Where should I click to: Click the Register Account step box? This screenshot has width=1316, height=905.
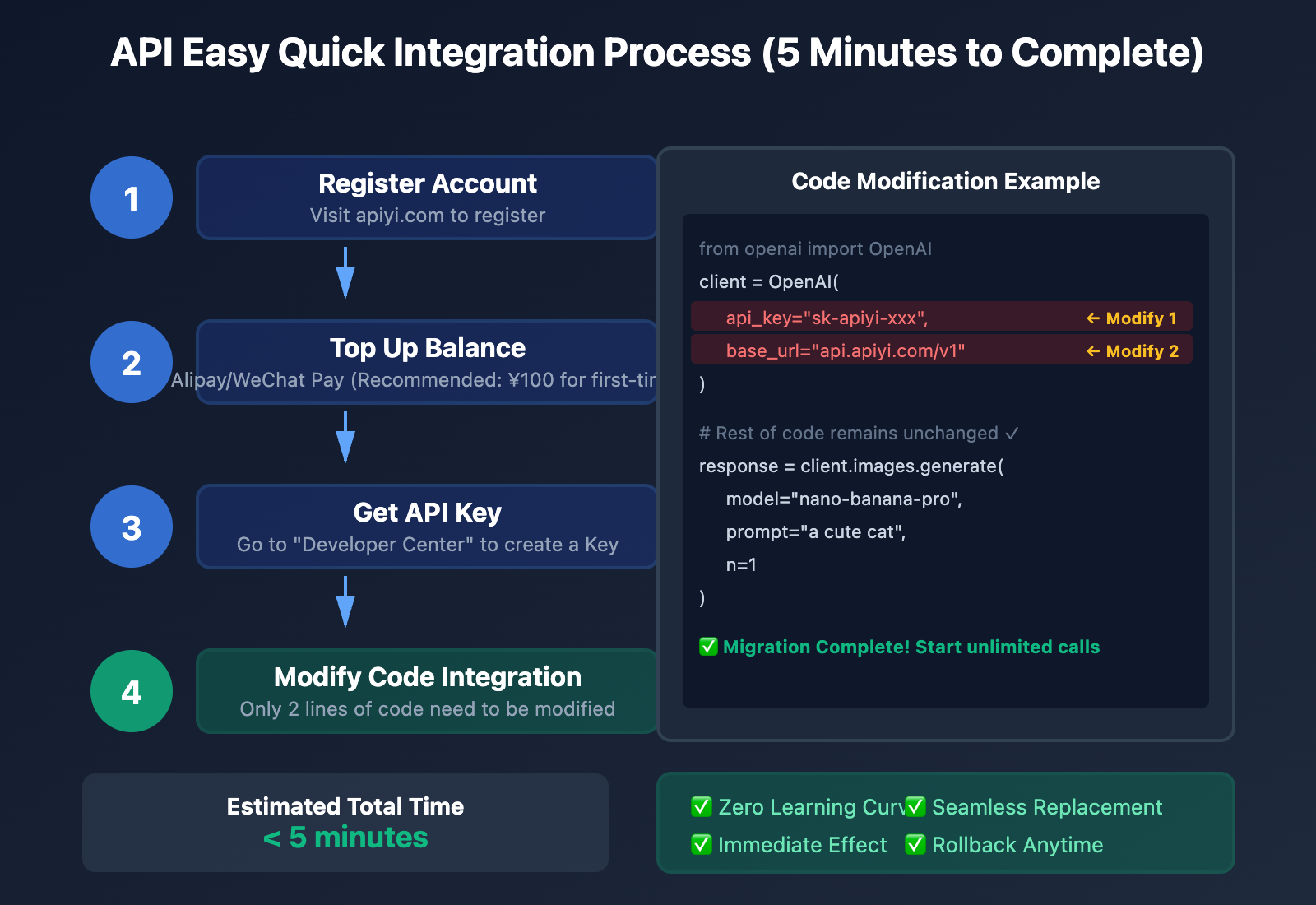(427, 197)
